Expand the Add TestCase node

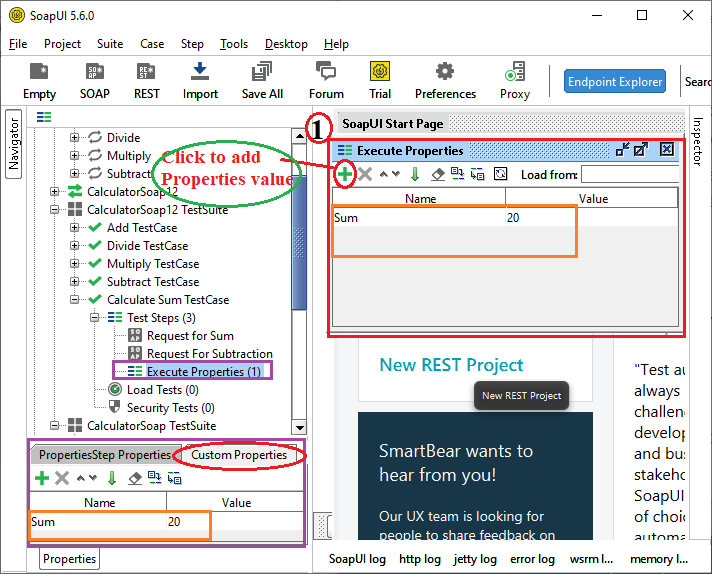point(74,228)
